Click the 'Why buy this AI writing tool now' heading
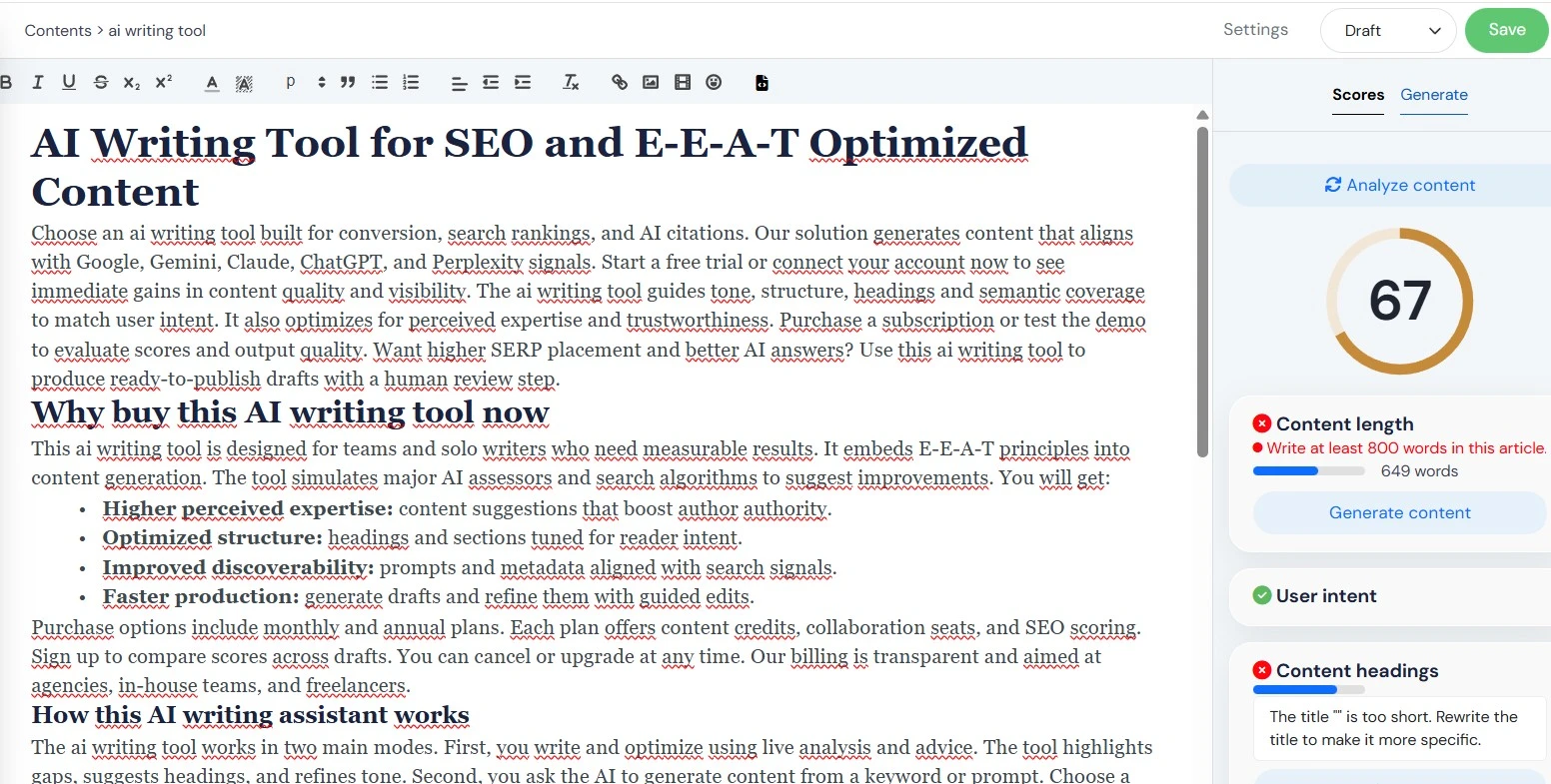The height and width of the screenshot is (784, 1551). (291, 412)
